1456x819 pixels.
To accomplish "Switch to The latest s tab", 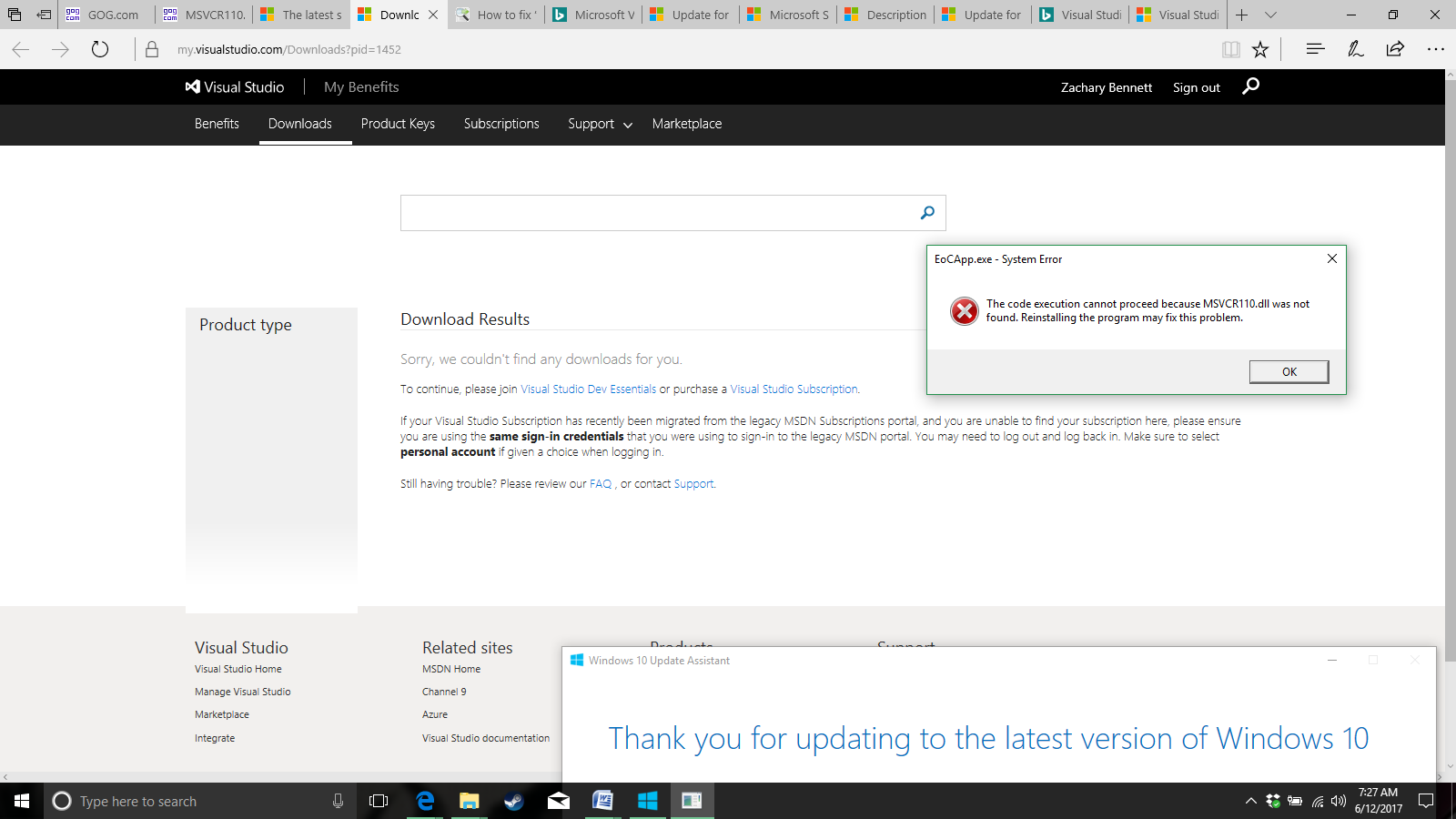I will 301,15.
